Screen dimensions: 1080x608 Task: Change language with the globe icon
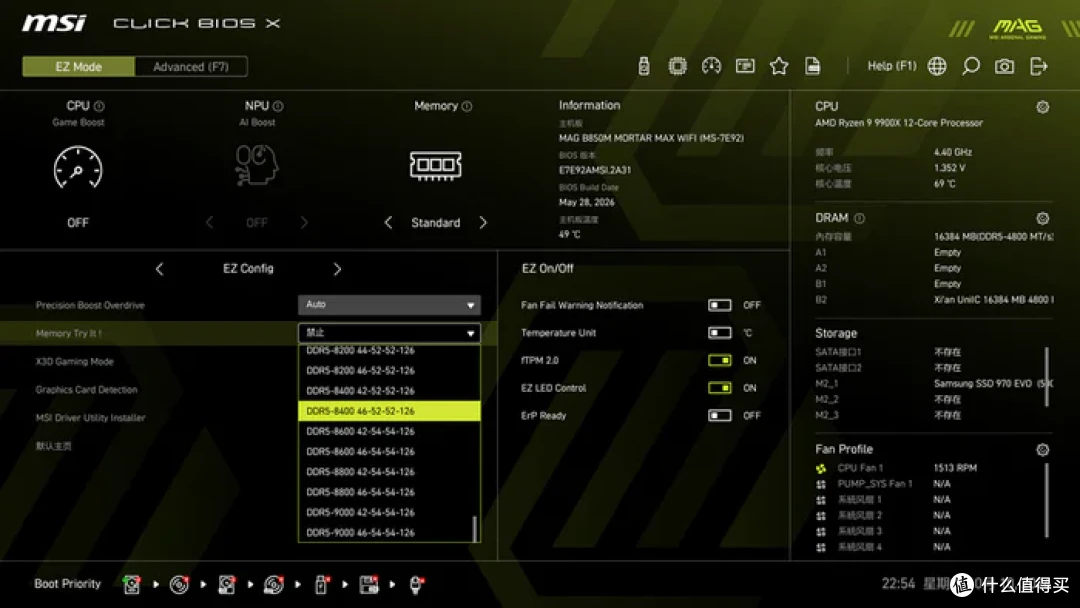[937, 66]
